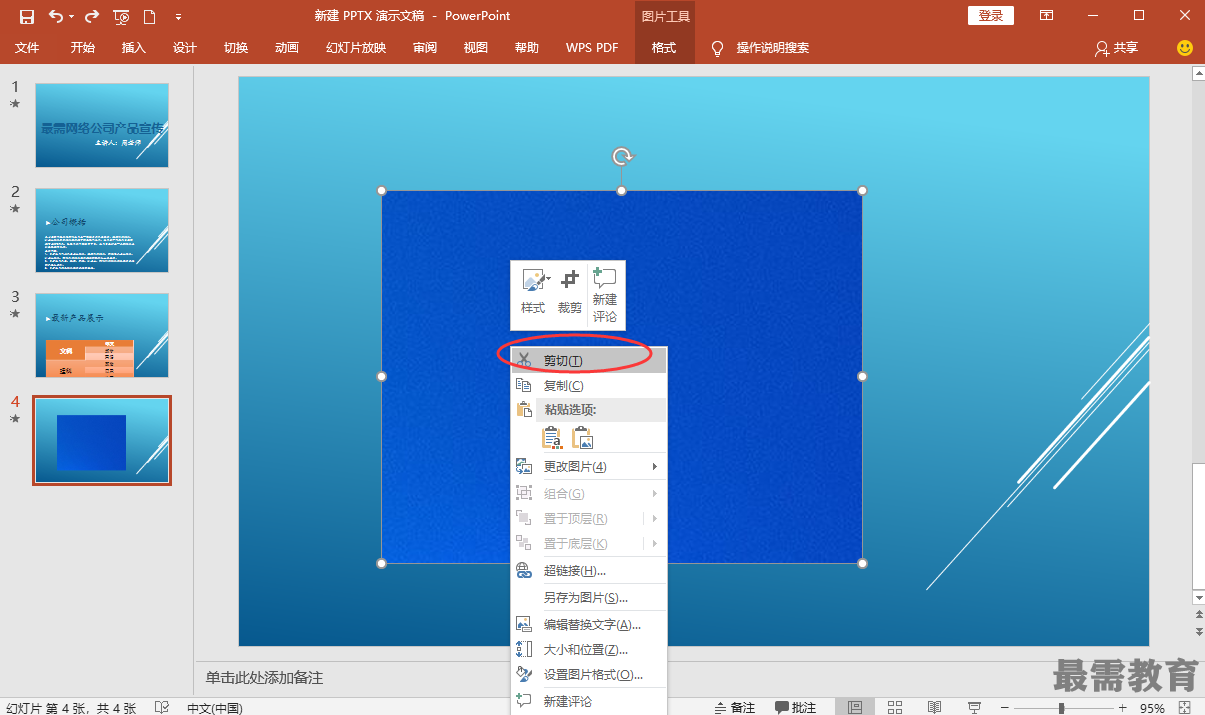The width and height of the screenshot is (1205, 715).
Task: Choose 超链接(H)... from context menu
Action: (x=589, y=570)
